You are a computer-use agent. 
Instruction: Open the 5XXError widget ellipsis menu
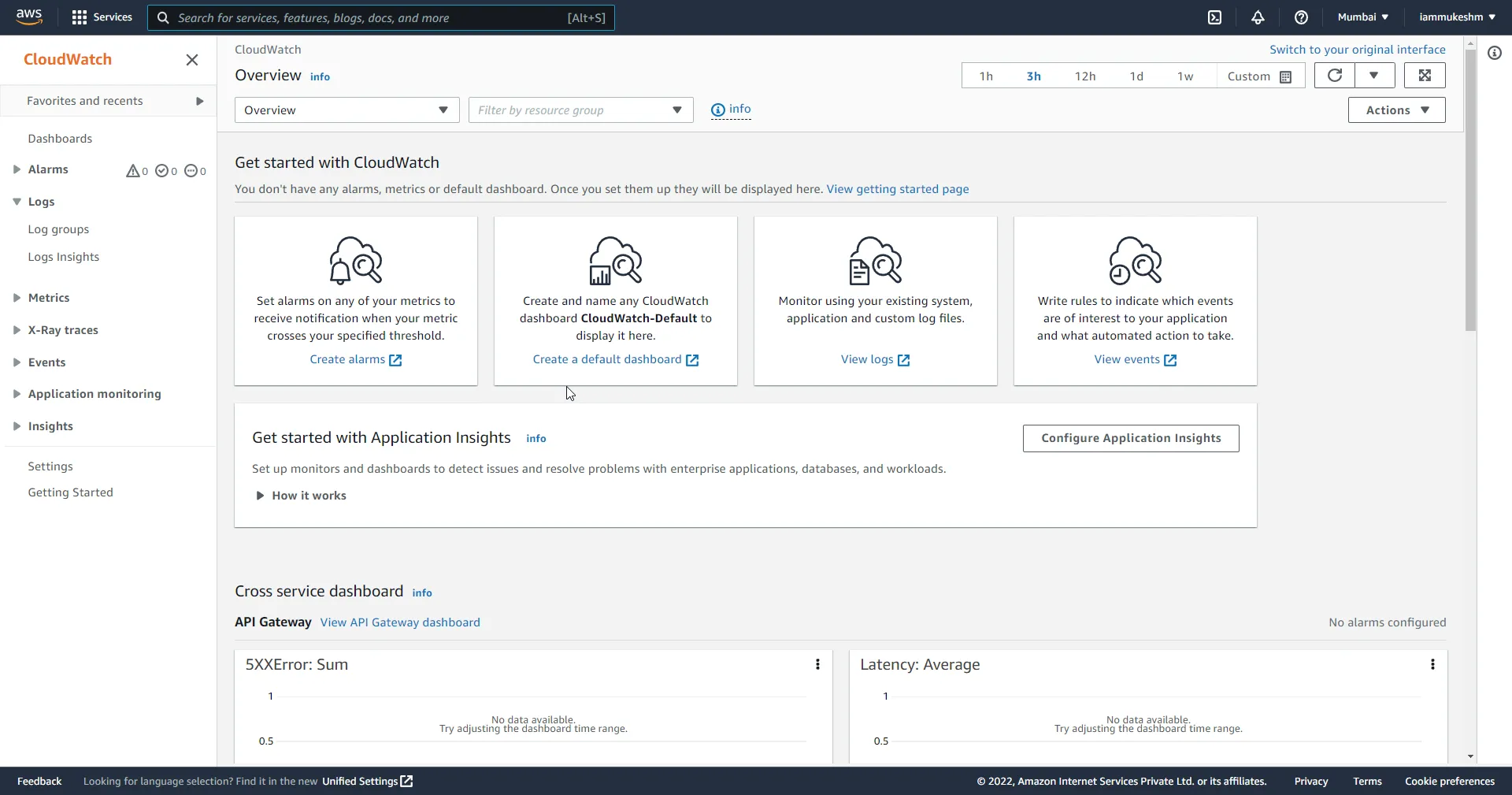(817, 664)
